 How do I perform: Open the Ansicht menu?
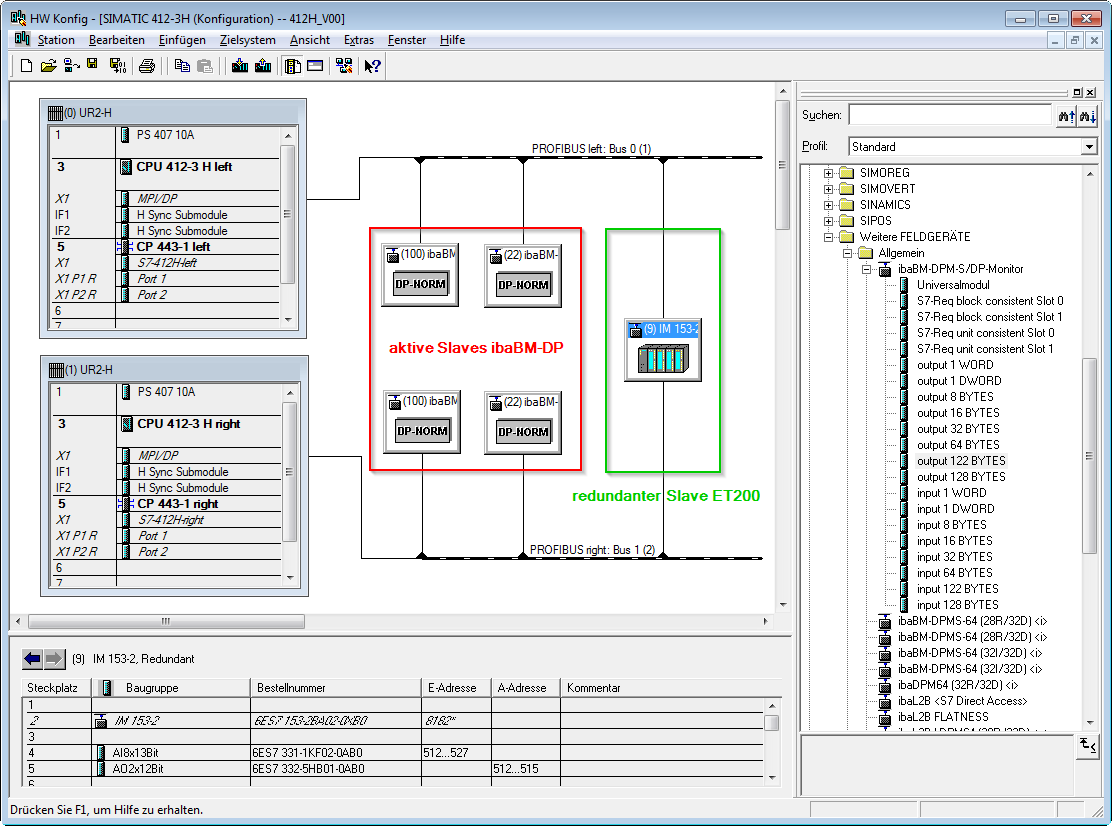click(x=310, y=40)
